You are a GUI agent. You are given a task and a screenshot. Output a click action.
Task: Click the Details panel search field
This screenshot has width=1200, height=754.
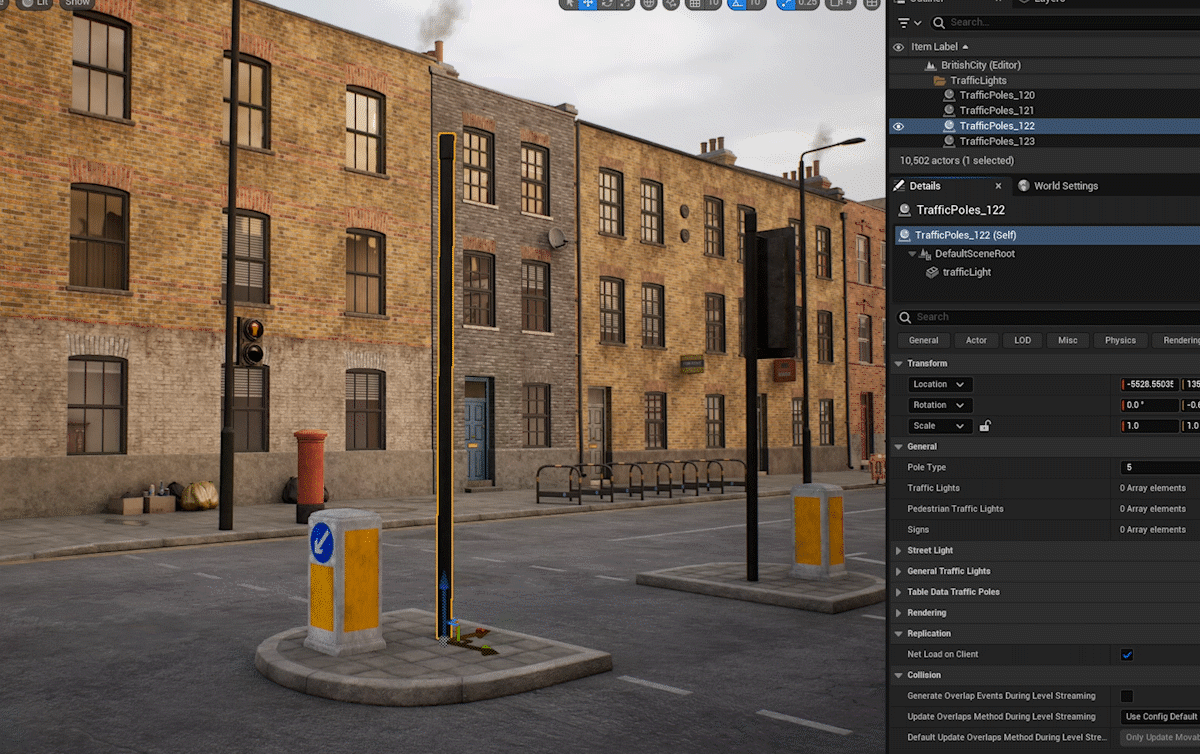[x=1047, y=317]
